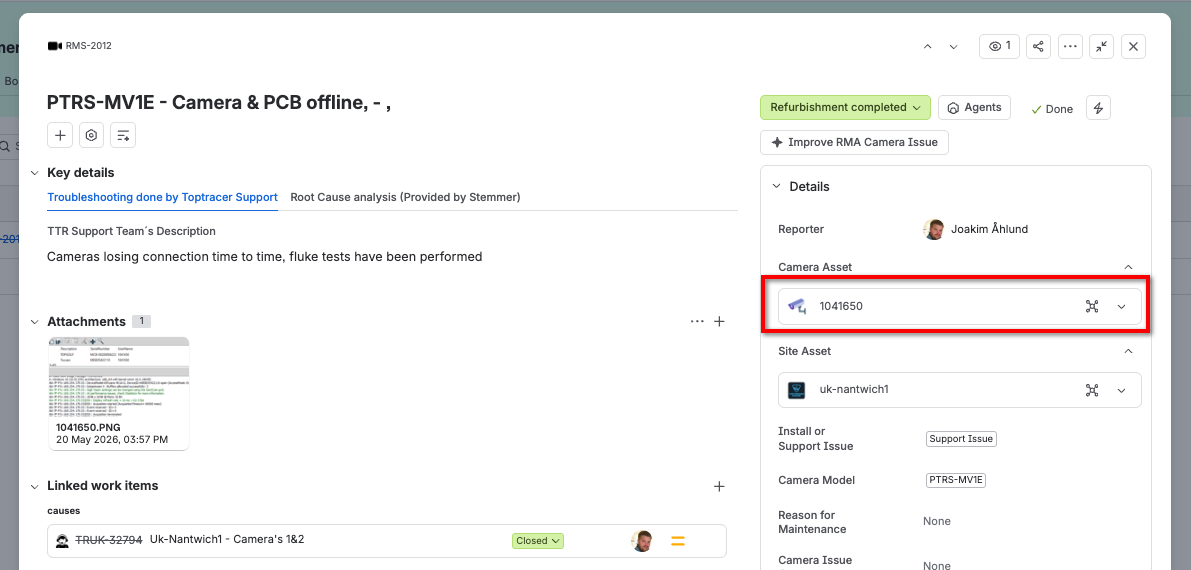Go to previous work item arrow

click(927, 46)
